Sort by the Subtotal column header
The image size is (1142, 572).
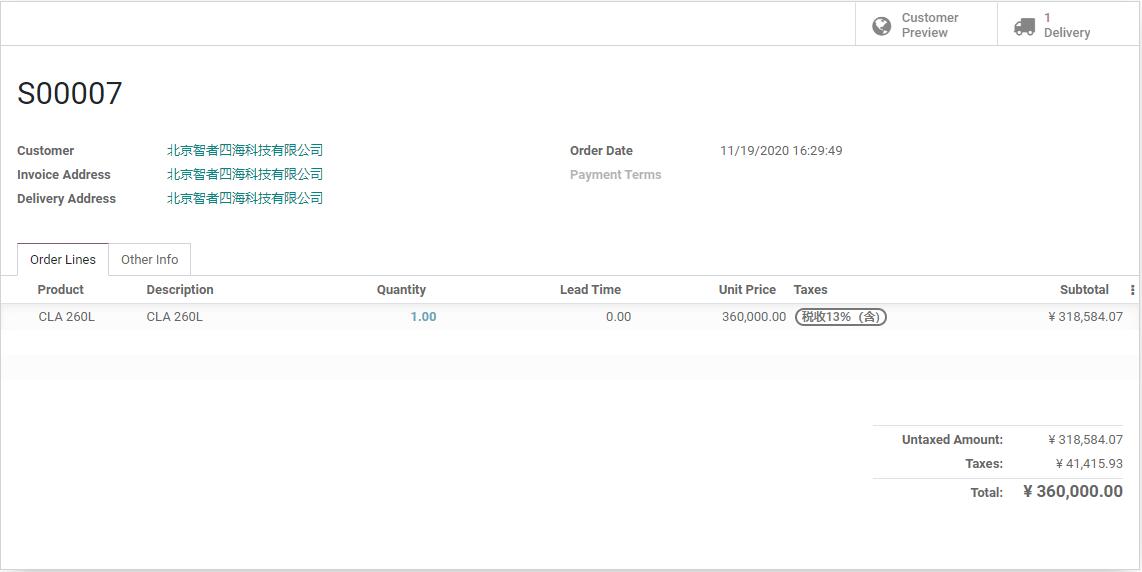click(x=1084, y=289)
